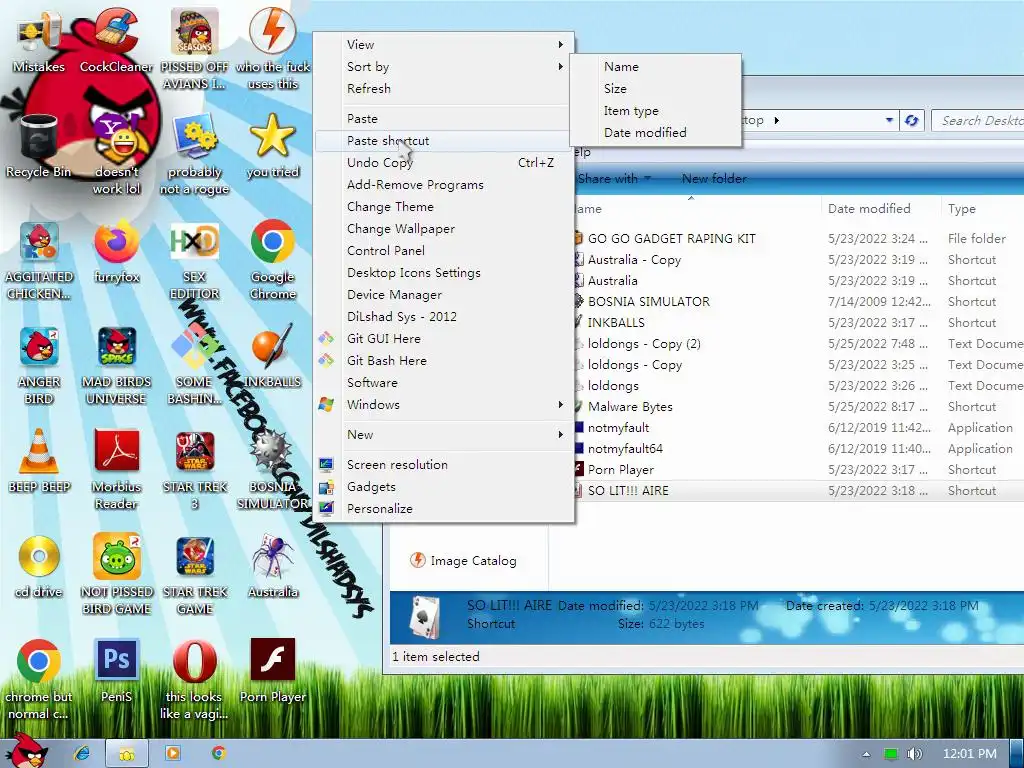Viewport: 1024px width, 768px height.
Task: Open the media player taskbar icon
Action: pos(173,753)
